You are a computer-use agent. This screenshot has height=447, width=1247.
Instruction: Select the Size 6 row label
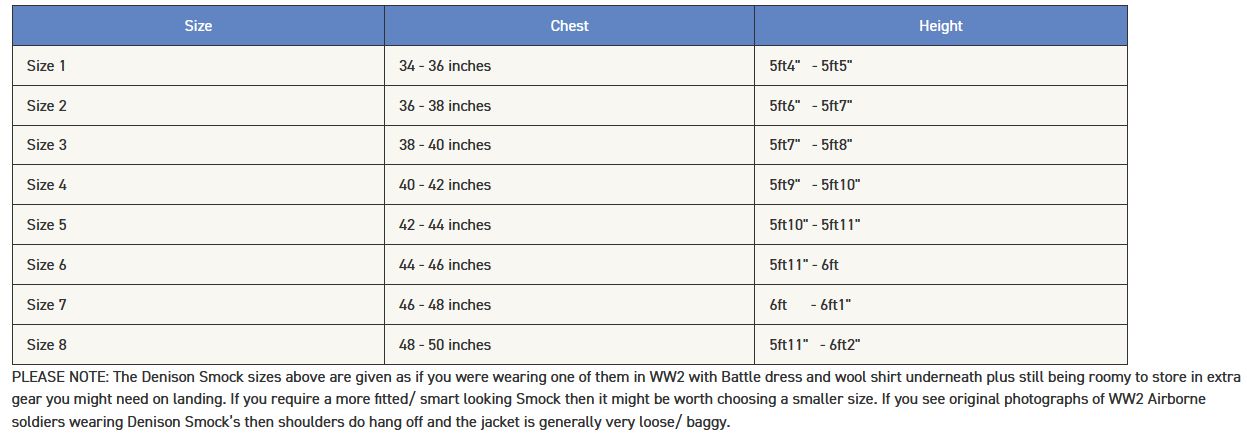click(47, 265)
